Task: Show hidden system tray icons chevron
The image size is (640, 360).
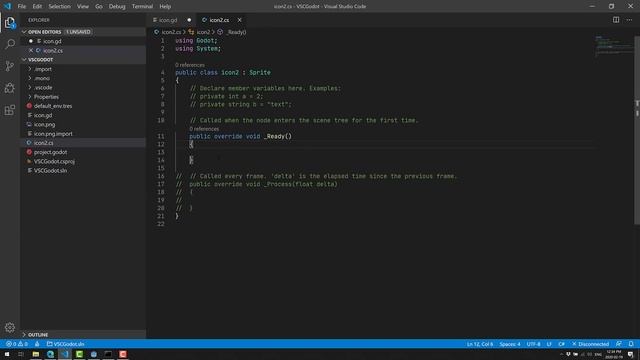Action: (561, 354)
